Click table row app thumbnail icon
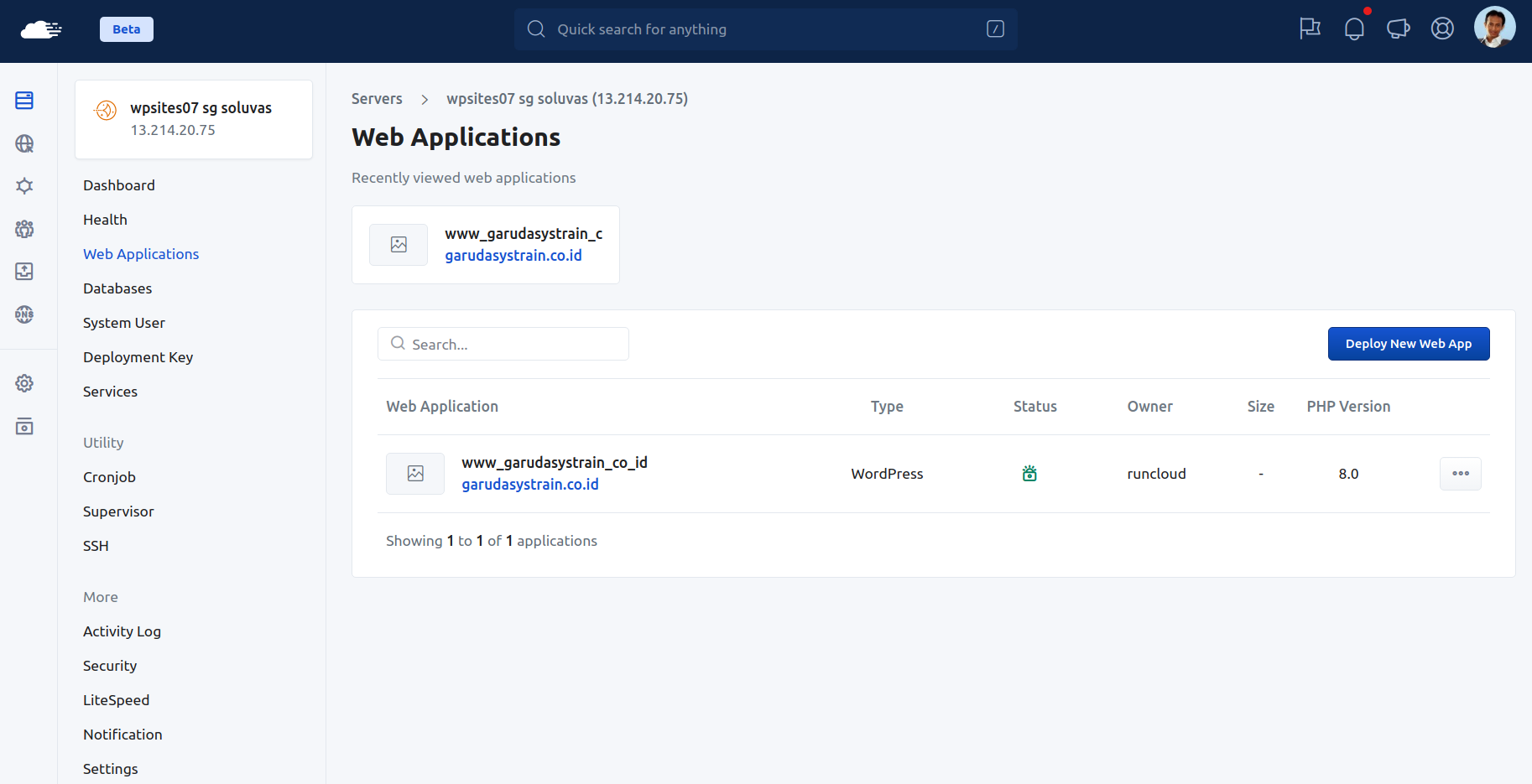 click(x=415, y=474)
